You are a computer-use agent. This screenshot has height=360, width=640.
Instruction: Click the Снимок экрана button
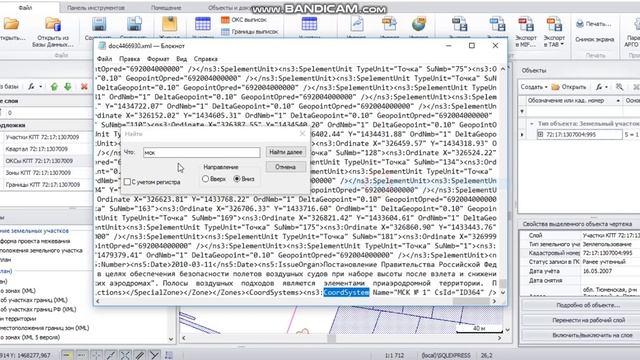pos(594,40)
